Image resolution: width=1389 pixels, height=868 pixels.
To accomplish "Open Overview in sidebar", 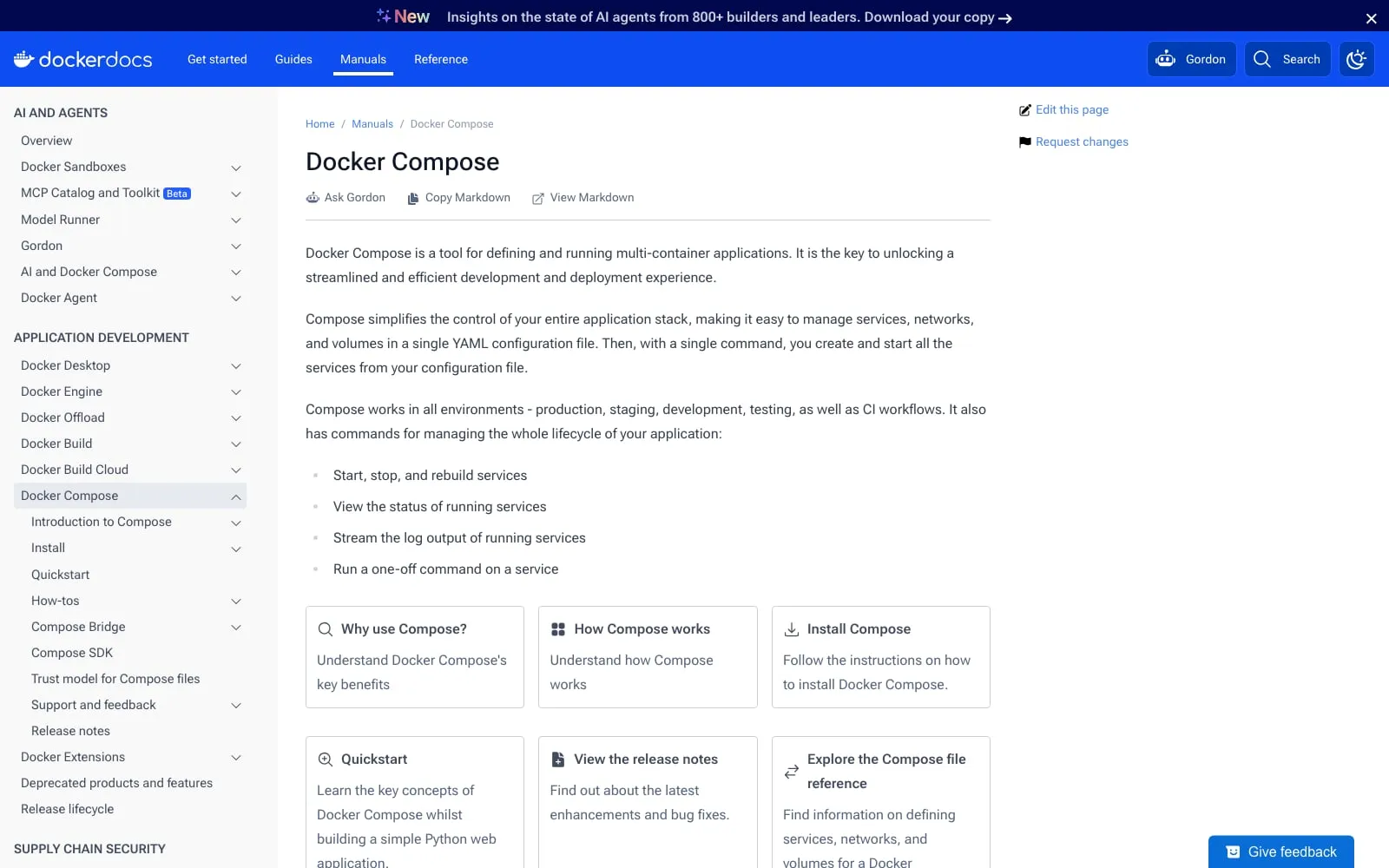I will pyautogui.click(x=47, y=141).
